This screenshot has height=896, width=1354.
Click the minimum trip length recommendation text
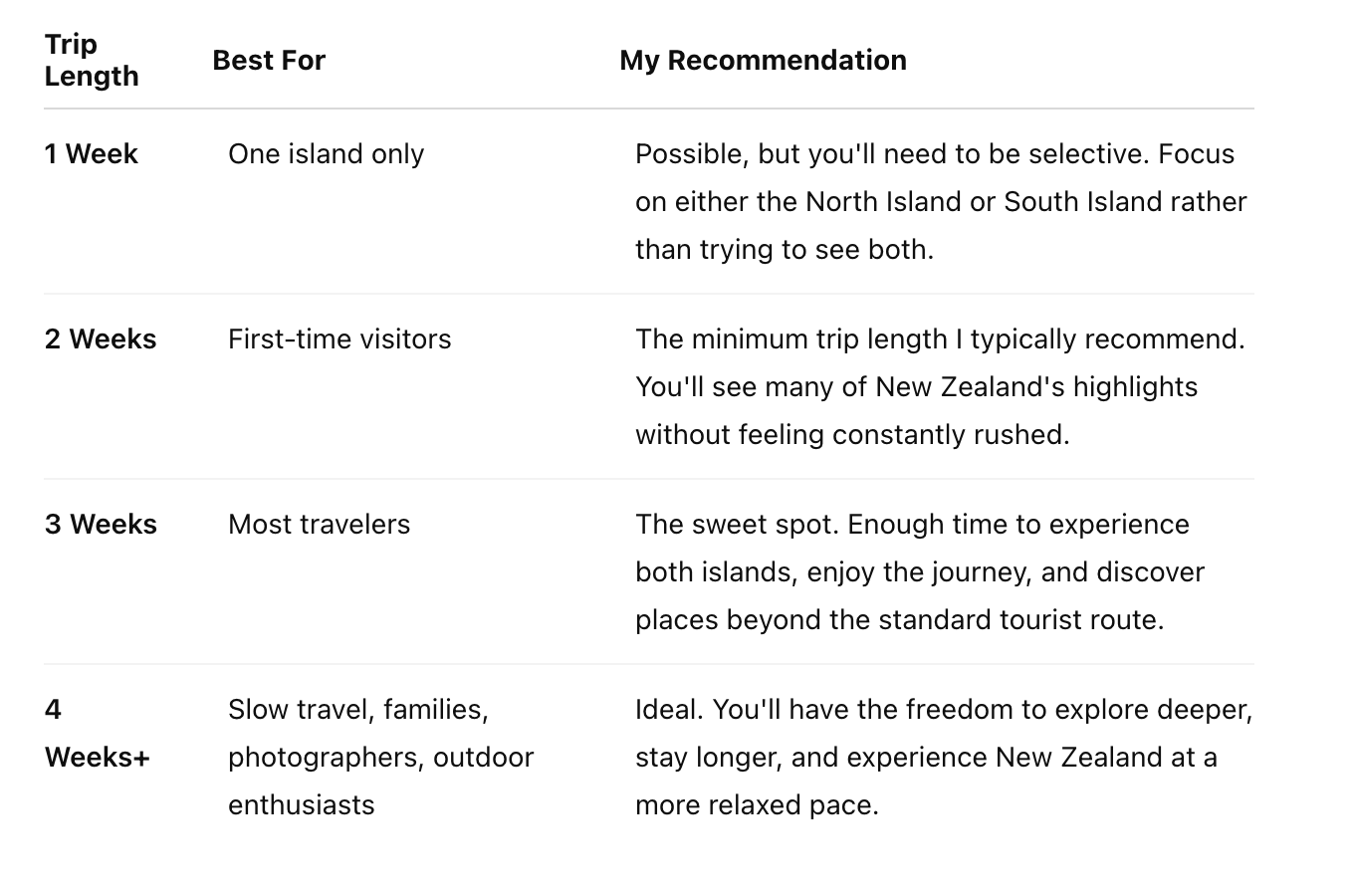(x=941, y=386)
